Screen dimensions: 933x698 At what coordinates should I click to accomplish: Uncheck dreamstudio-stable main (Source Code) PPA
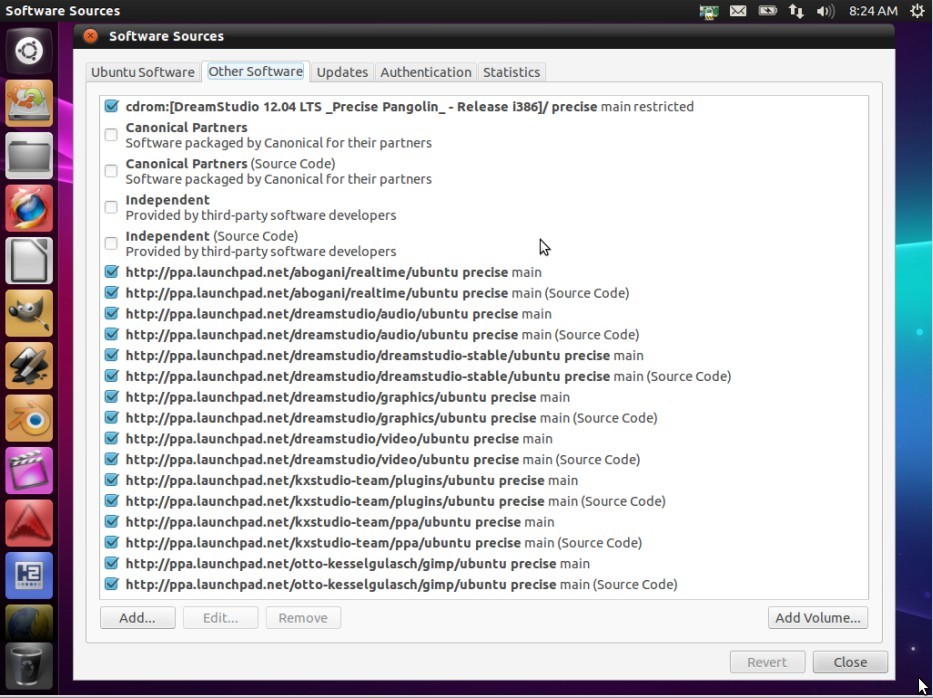pyautogui.click(x=111, y=376)
